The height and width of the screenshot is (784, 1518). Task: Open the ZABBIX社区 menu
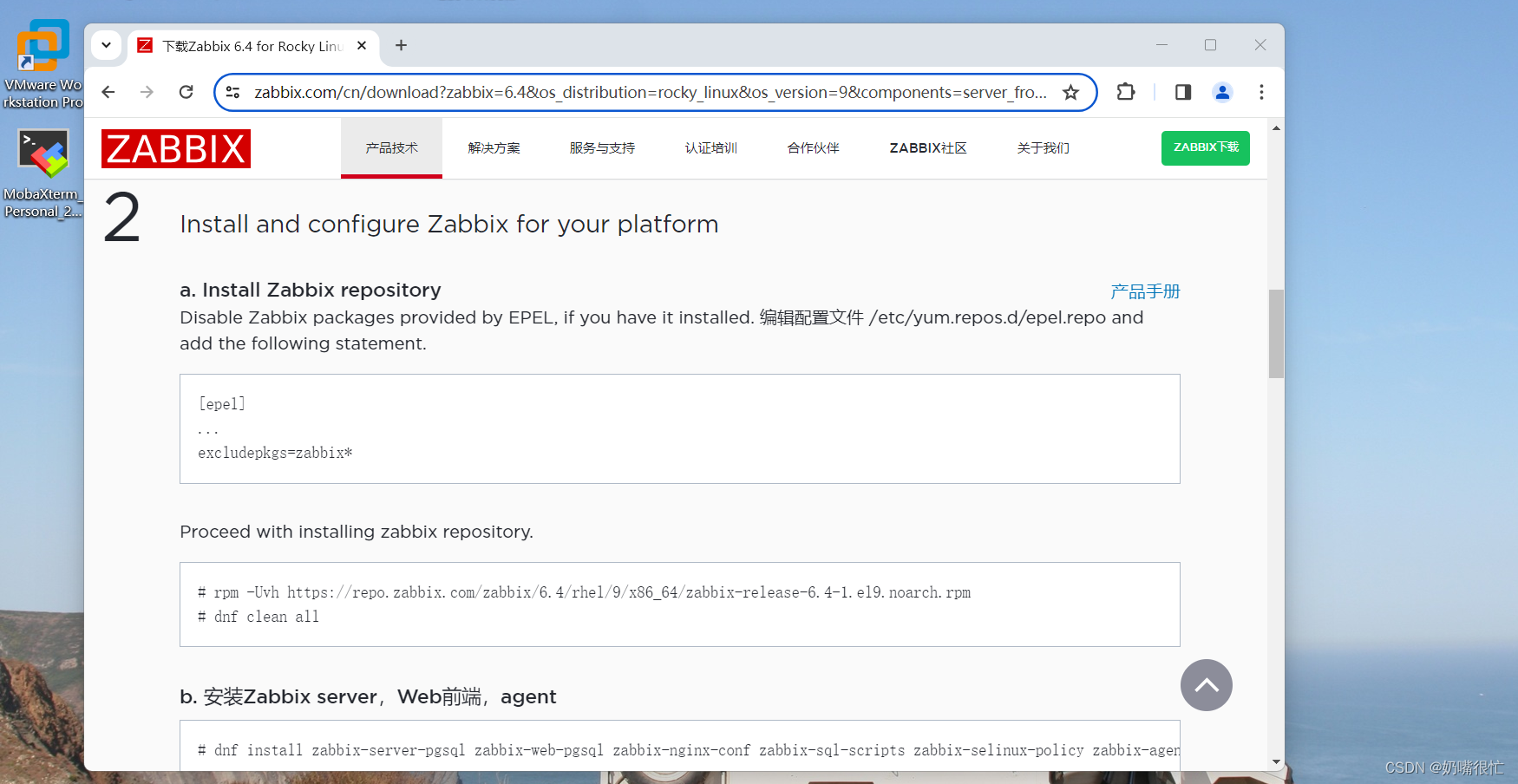click(x=928, y=148)
